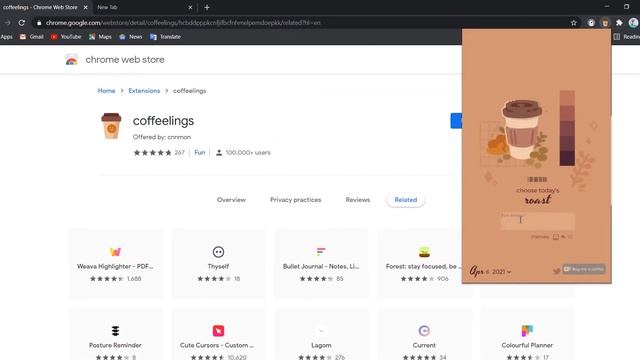
Task: Pick the lightest roast color swatch
Action: point(567,98)
